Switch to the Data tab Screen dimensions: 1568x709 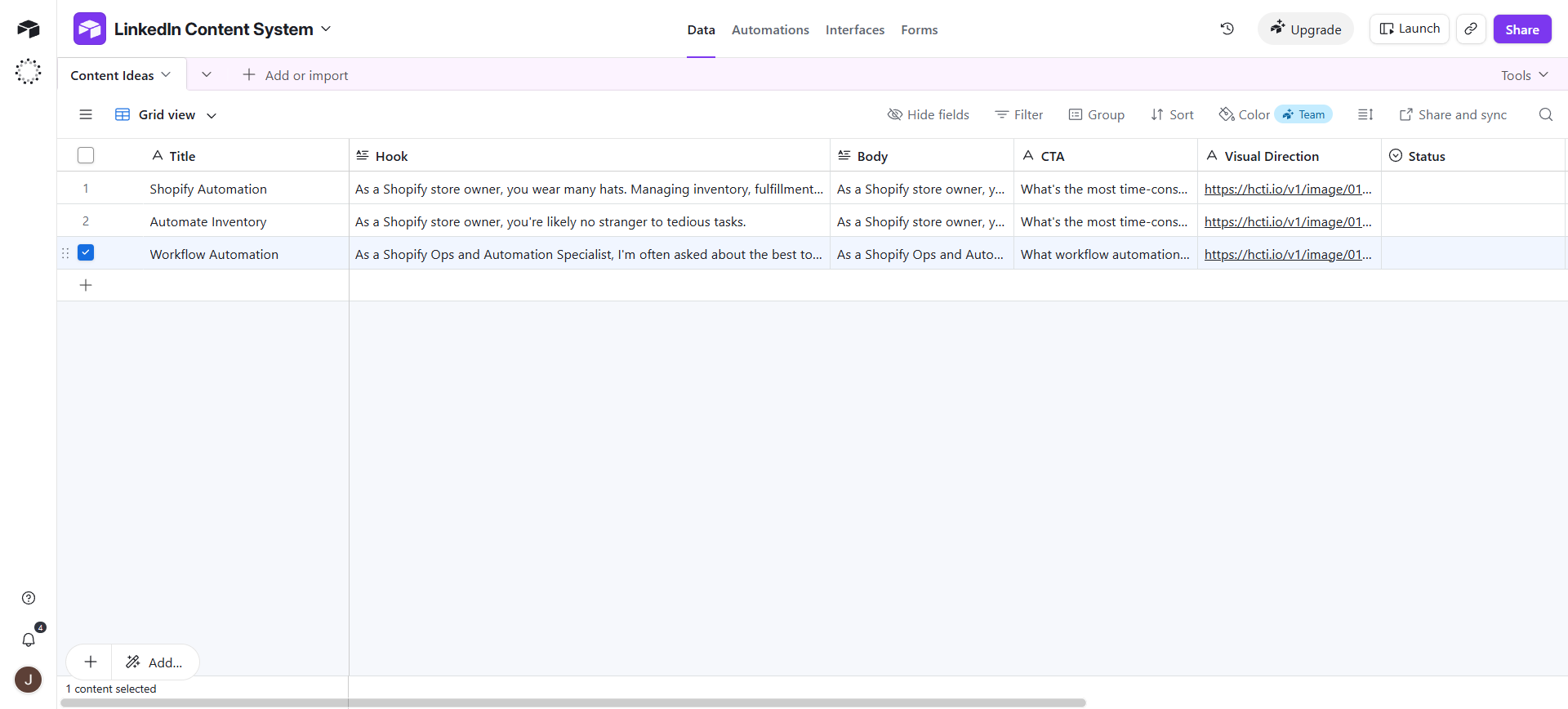coord(701,29)
